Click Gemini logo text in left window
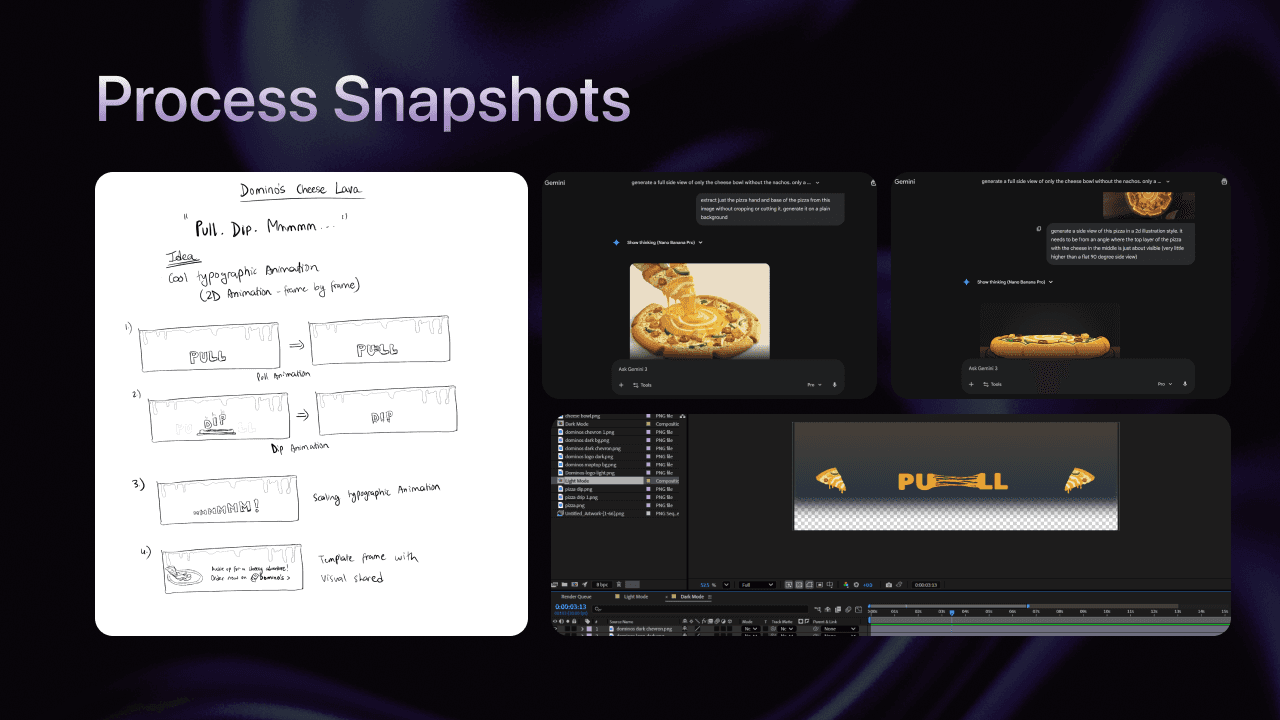 [554, 182]
